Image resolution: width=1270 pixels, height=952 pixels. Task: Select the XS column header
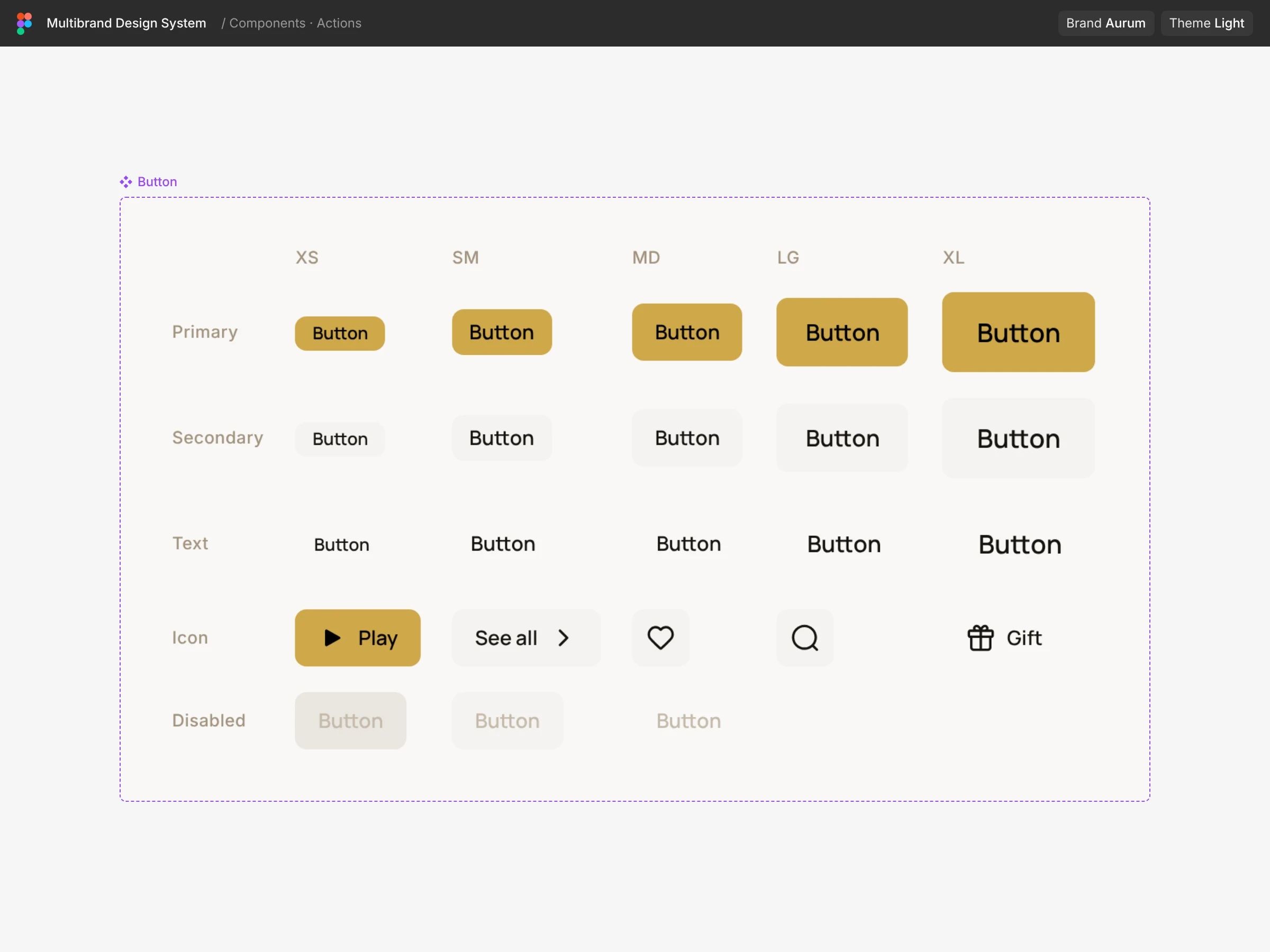coord(307,257)
